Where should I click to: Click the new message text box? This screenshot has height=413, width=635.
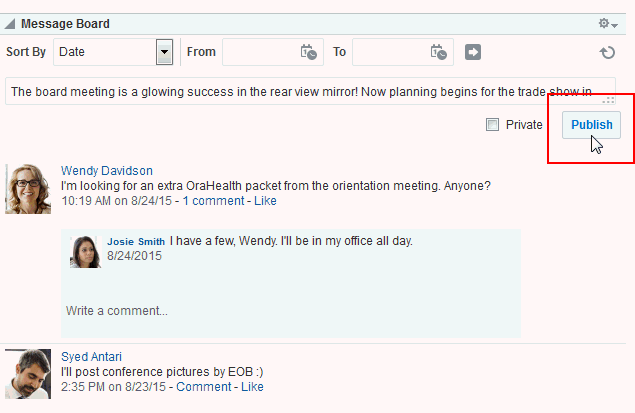310,92
